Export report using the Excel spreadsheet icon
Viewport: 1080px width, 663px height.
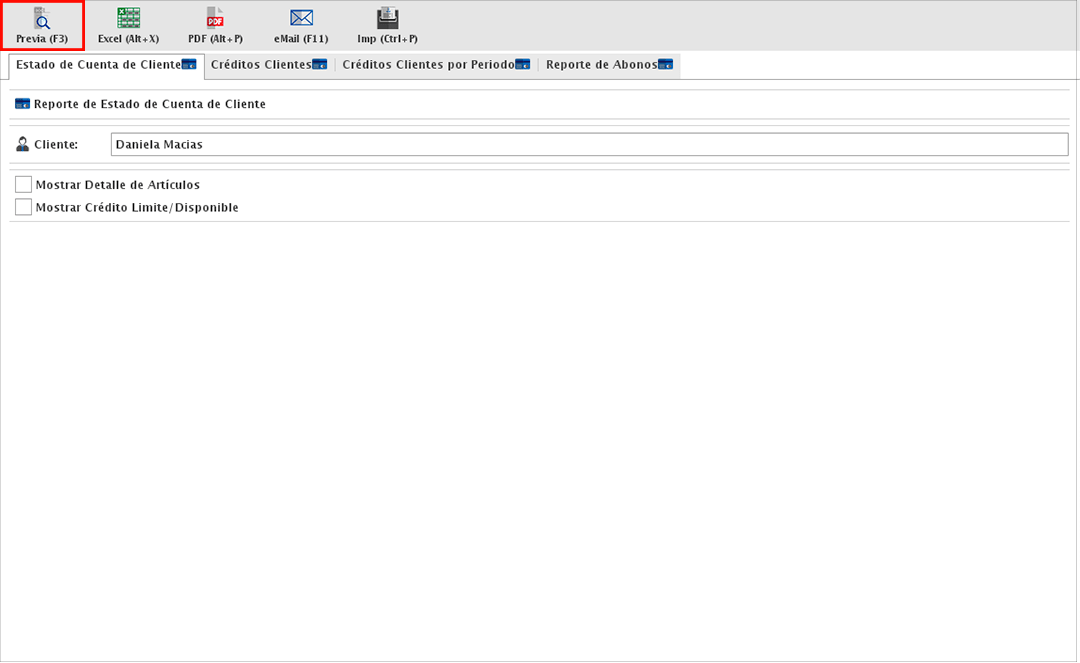pos(128,18)
